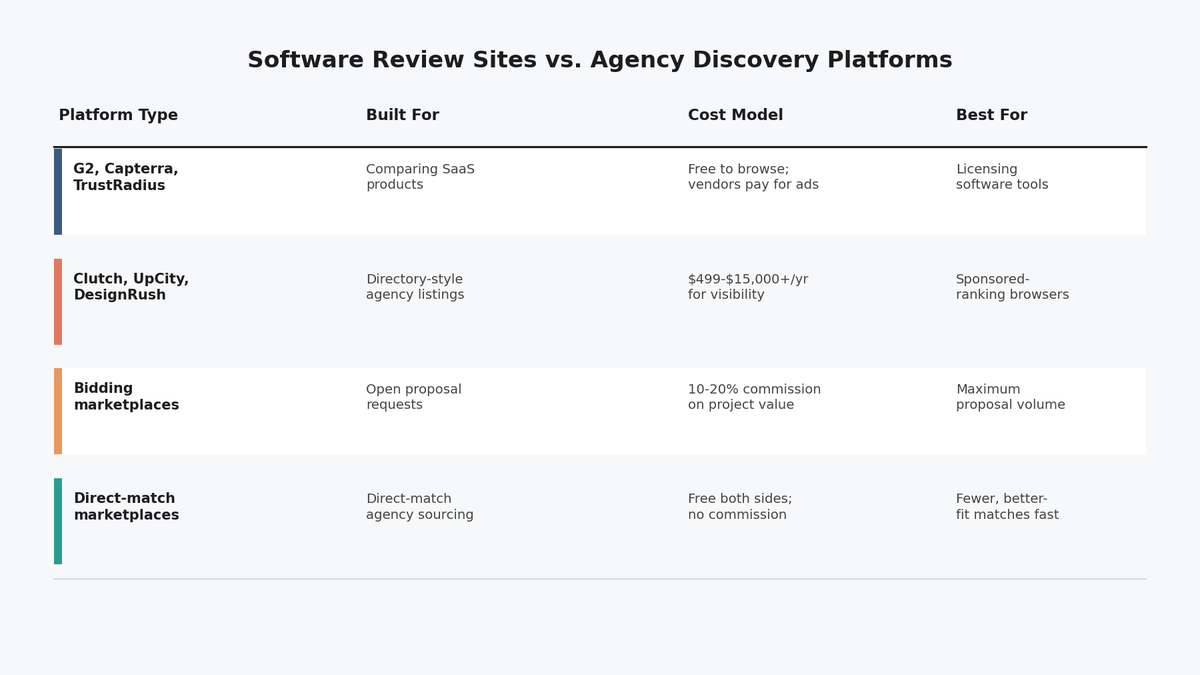This screenshot has width=1200, height=675.
Task: Select the 'Platform Type' column header
Action: (118, 116)
